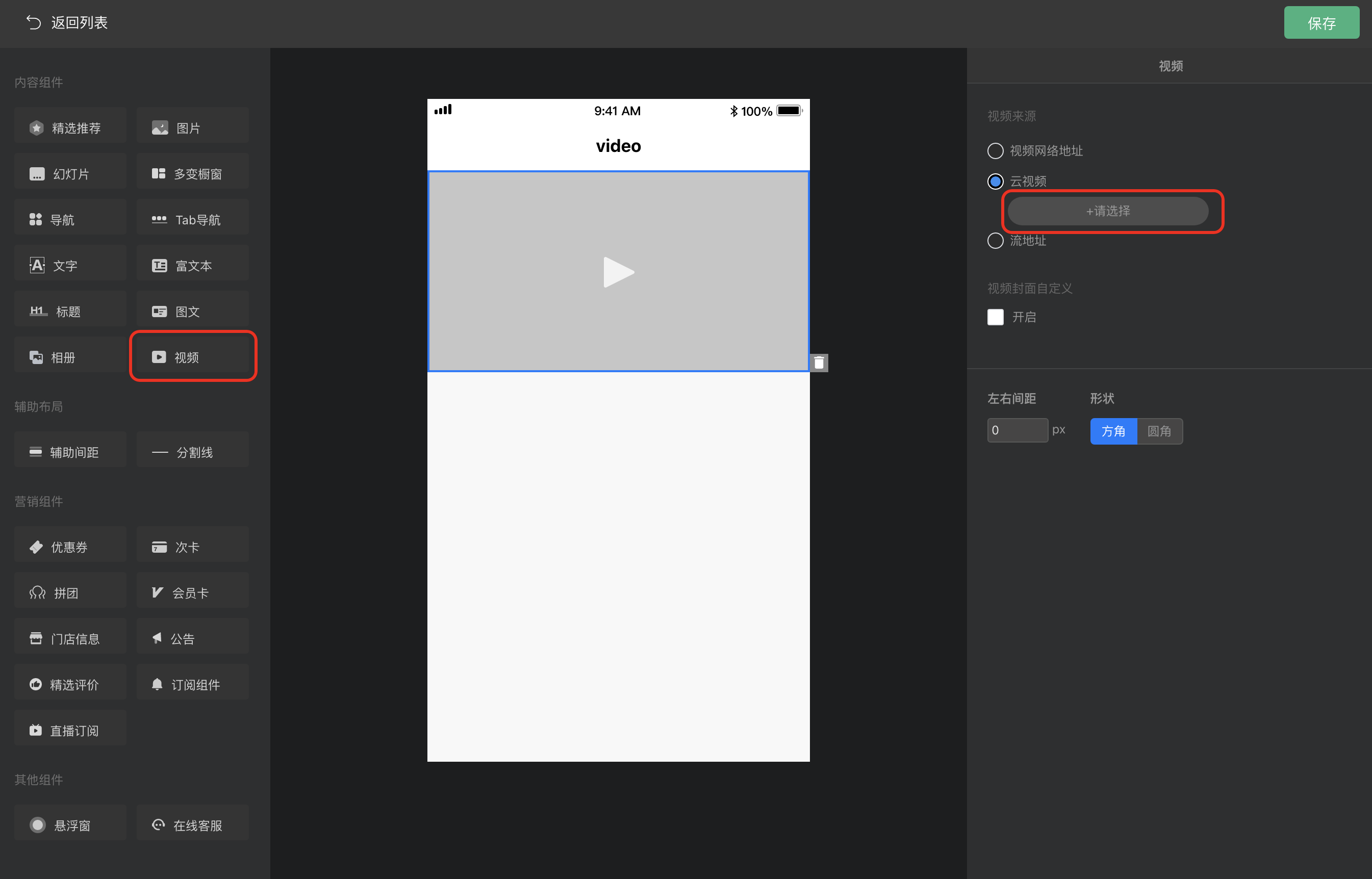Select 云视频 radio button option
Screen dimensions: 1372x879
[995, 181]
